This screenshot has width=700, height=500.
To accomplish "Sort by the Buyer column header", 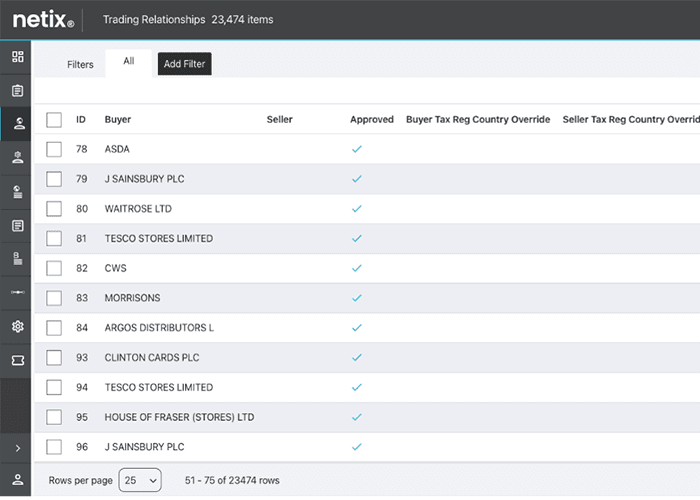I will point(118,120).
